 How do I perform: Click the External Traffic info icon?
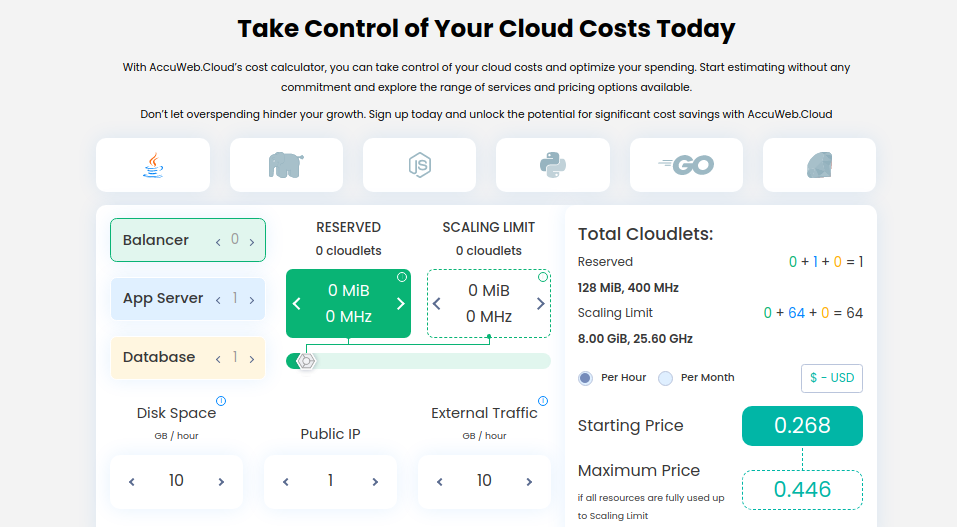pos(543,401)
